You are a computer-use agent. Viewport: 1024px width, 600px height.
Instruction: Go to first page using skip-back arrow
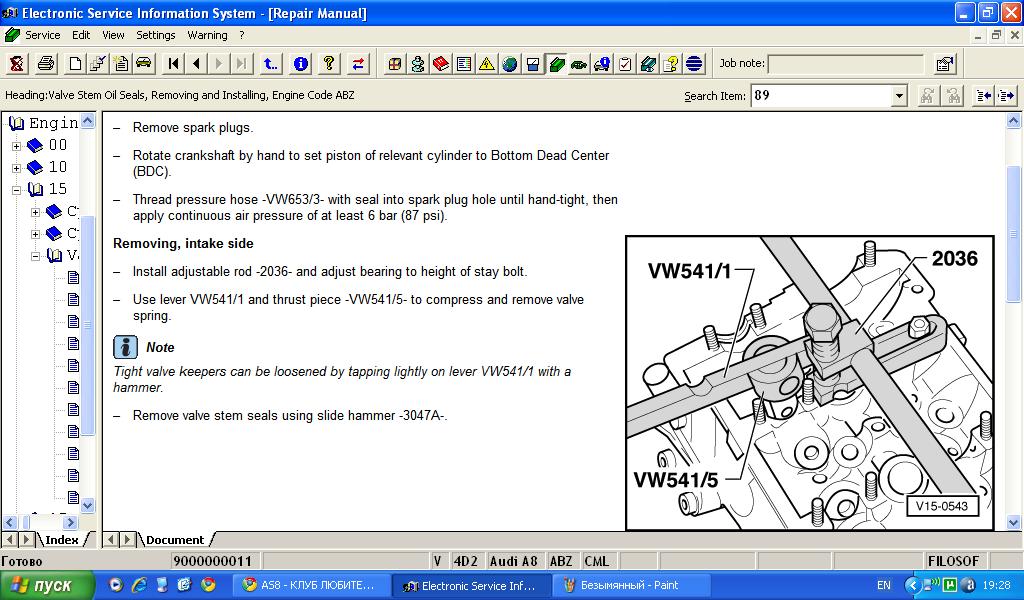click(x=174, y=64)
